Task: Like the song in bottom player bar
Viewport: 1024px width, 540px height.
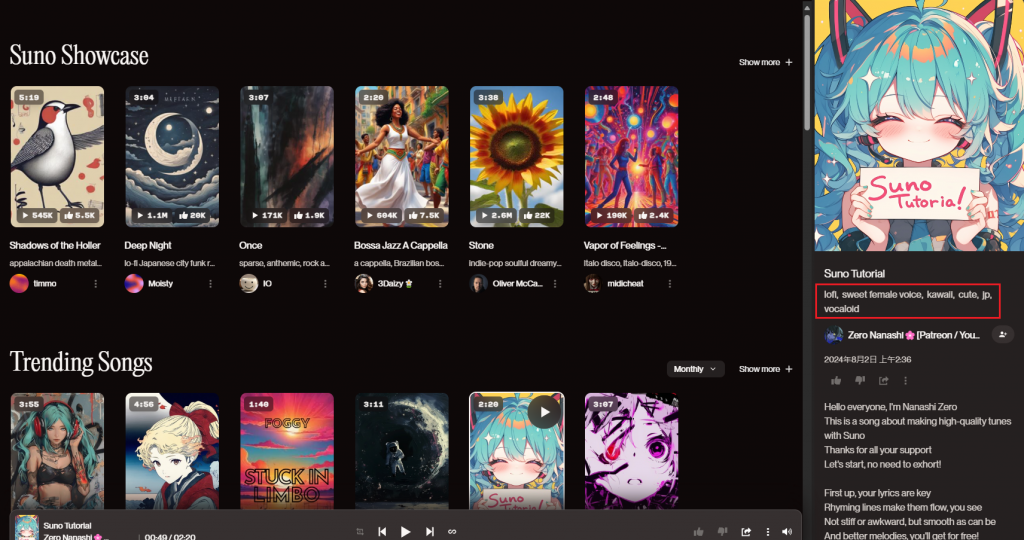Action: pyautogui.click(x=699, y=532)
